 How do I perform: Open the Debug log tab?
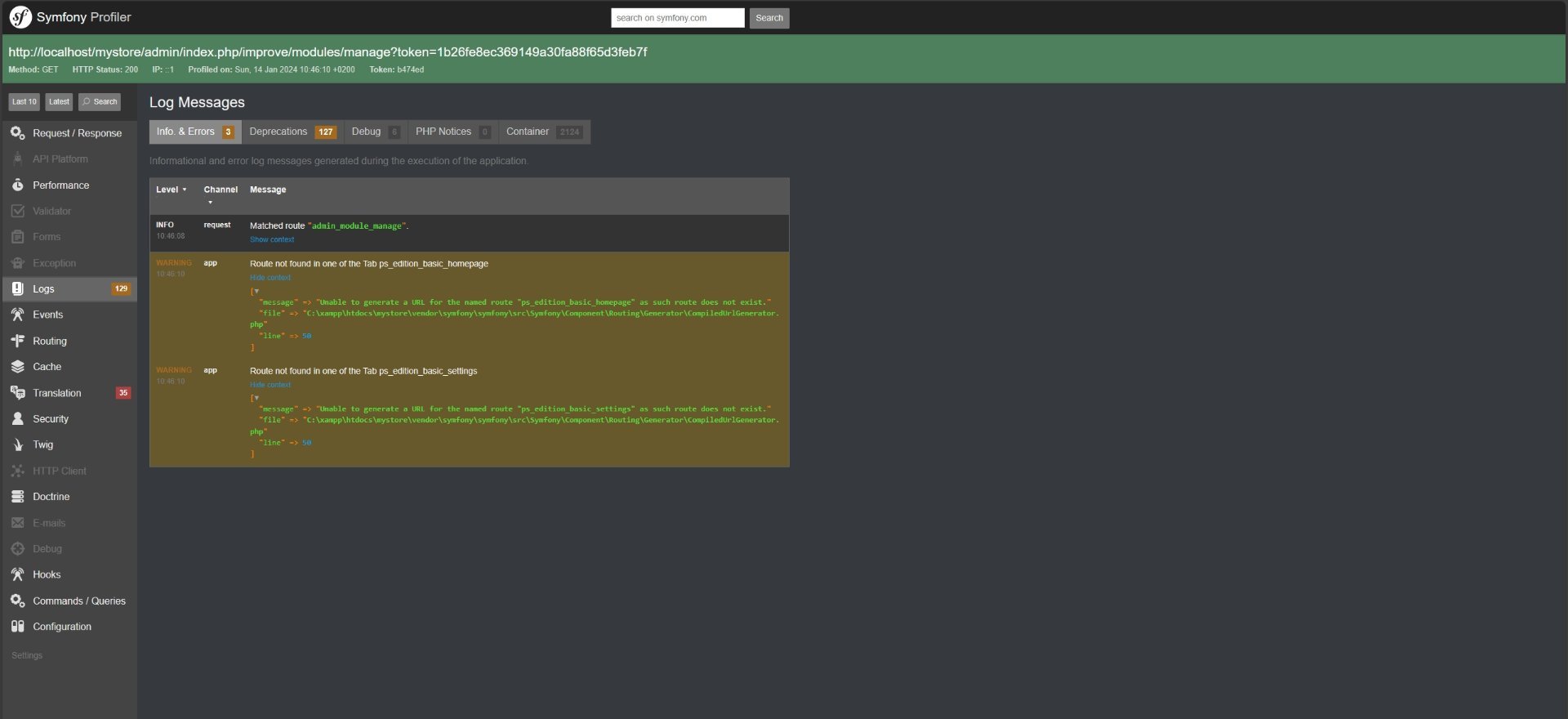click(x=376, y=132)
